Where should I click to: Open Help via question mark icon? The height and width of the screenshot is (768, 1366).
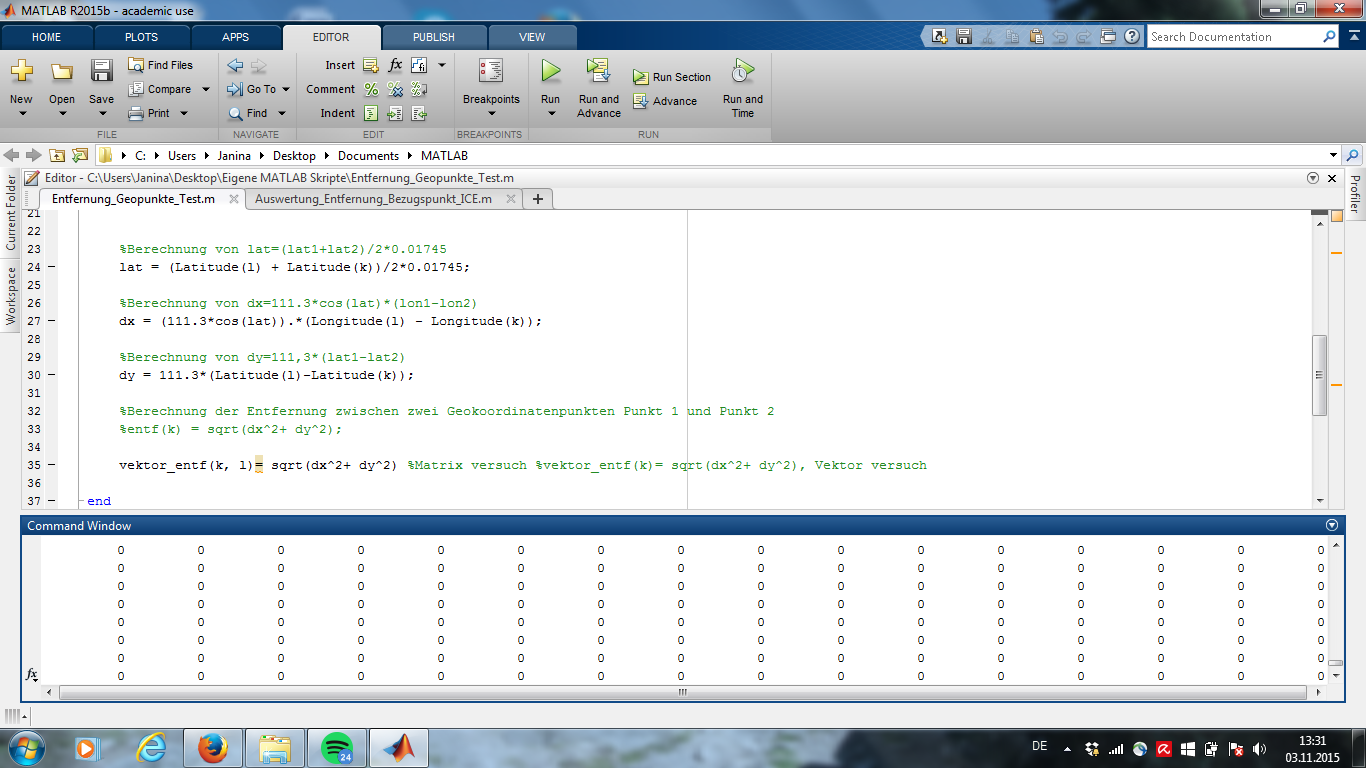(1131, 37)
